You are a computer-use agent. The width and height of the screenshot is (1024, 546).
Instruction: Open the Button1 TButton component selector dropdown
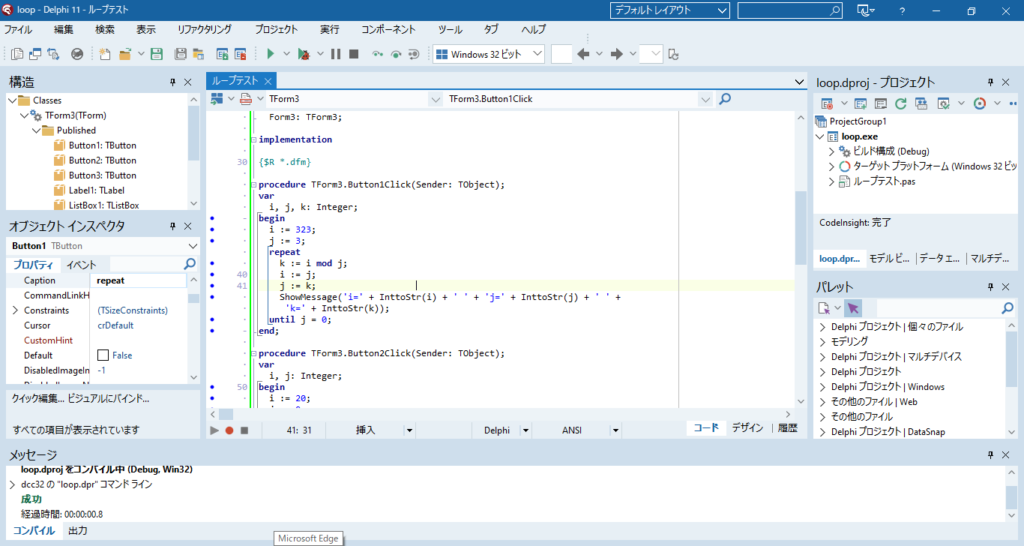coord(193,246)
